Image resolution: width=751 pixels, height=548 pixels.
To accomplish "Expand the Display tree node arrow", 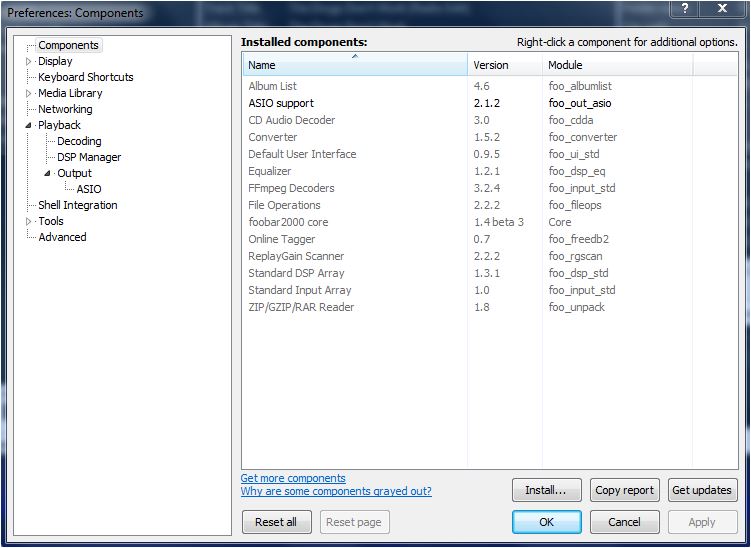I will pos(29,61).
